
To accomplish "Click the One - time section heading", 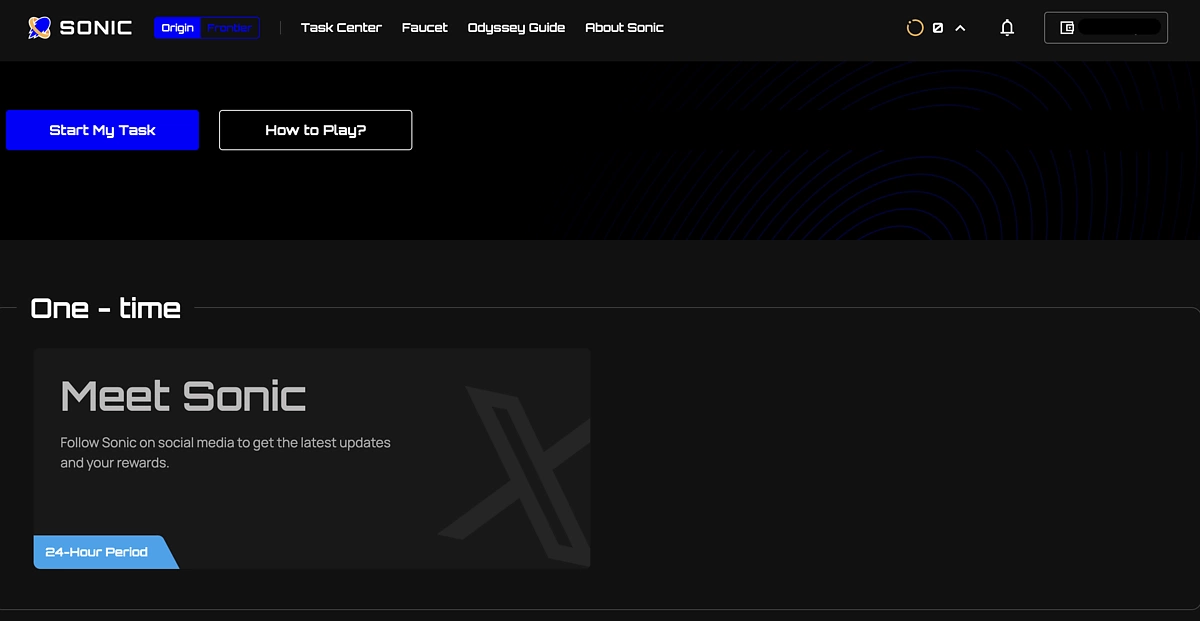I will 105,308.
